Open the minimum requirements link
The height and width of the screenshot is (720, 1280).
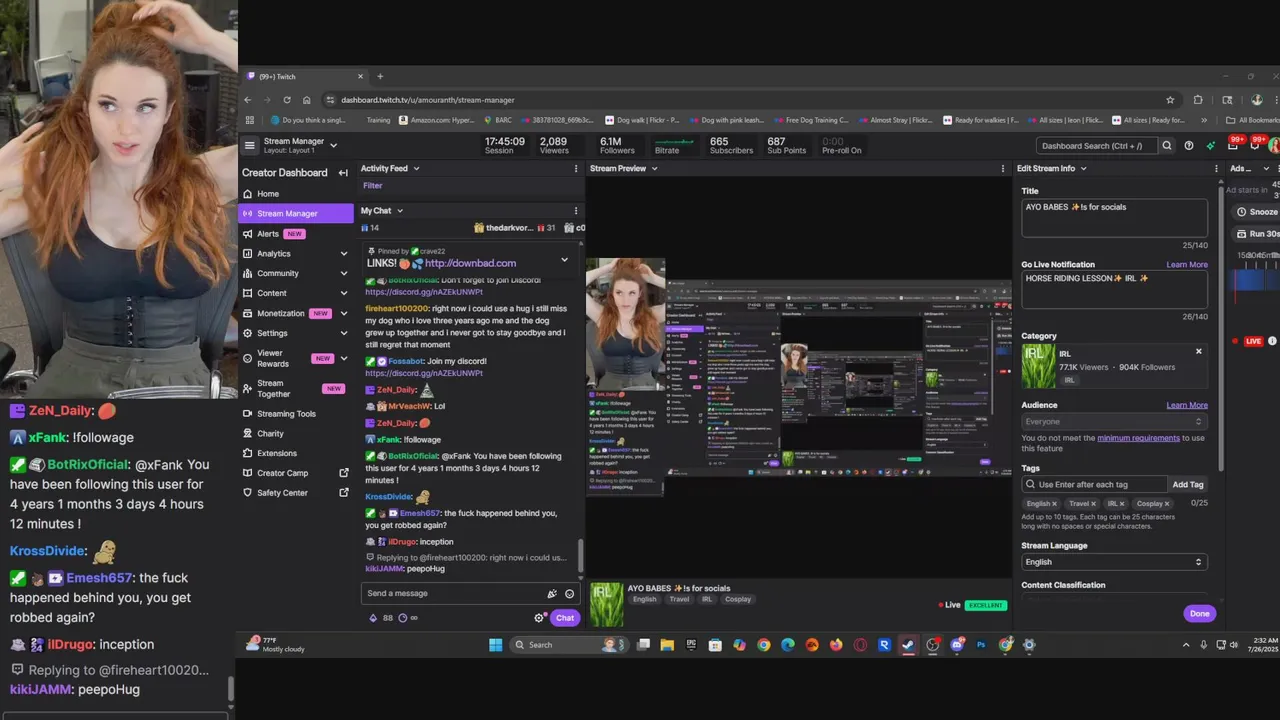click(1138, 438)
